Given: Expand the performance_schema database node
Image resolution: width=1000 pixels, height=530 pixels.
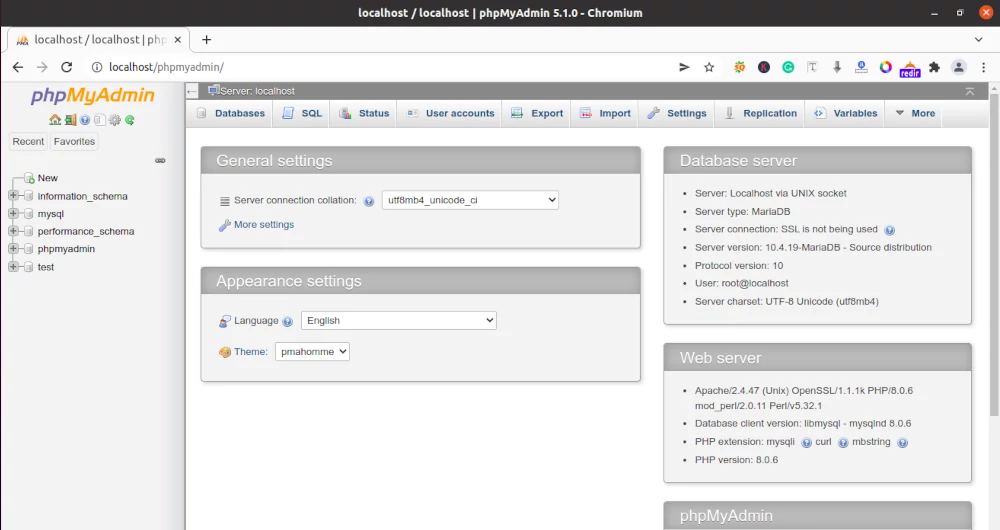Looking at the screenshot, I should coord(13,231).
